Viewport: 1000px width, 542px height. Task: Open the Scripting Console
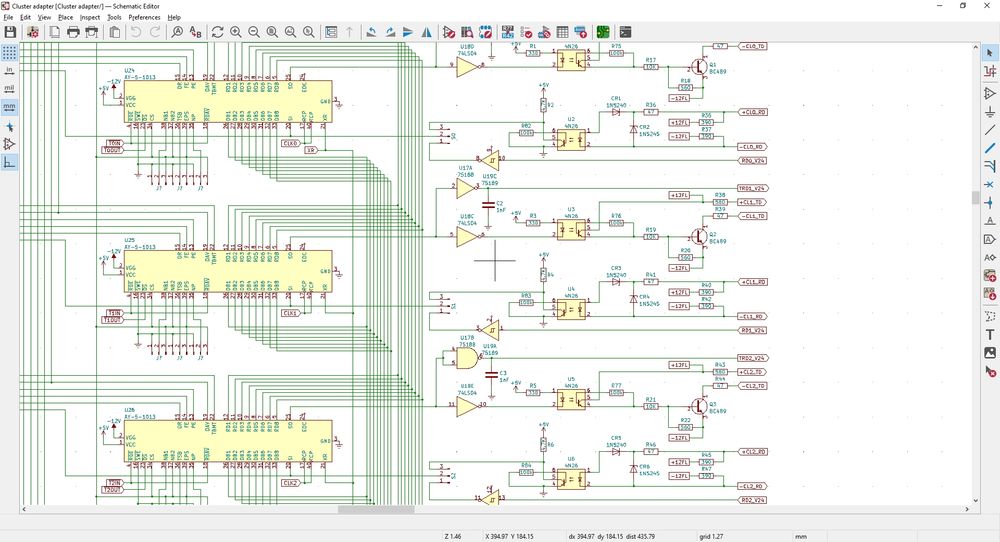[625, 32]
